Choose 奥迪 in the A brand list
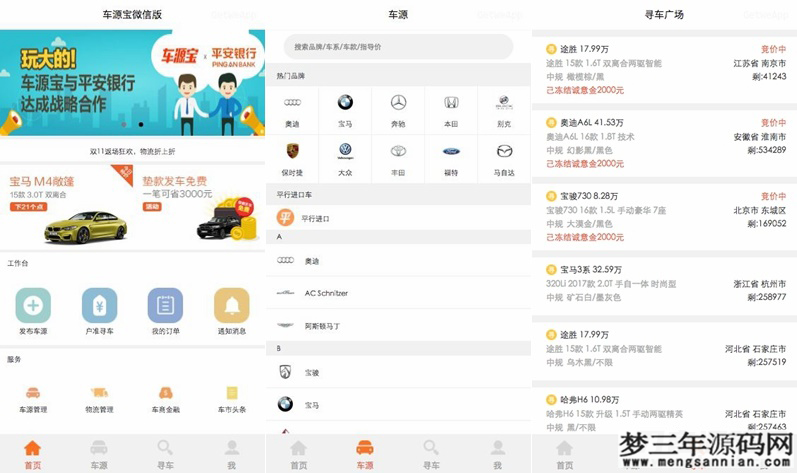 coord(398,260)
